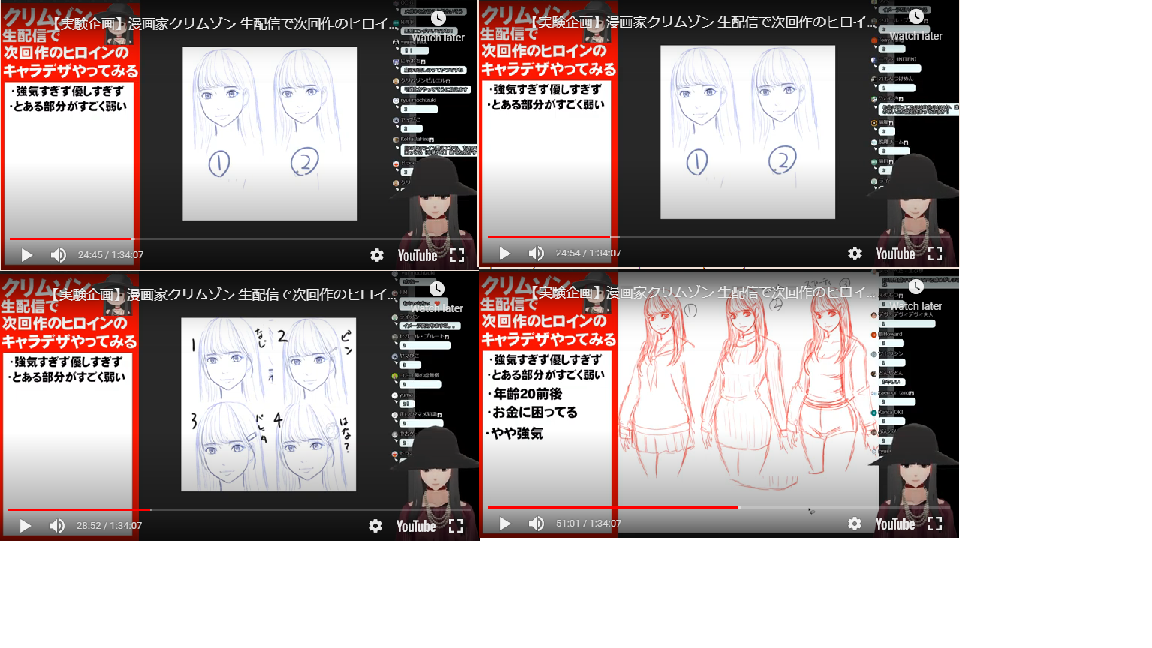The height and width of the screenshot is (648, 1152).
Task: Mute the player showing 51:01
Action: pyautogui.click(x=536, y=524)
